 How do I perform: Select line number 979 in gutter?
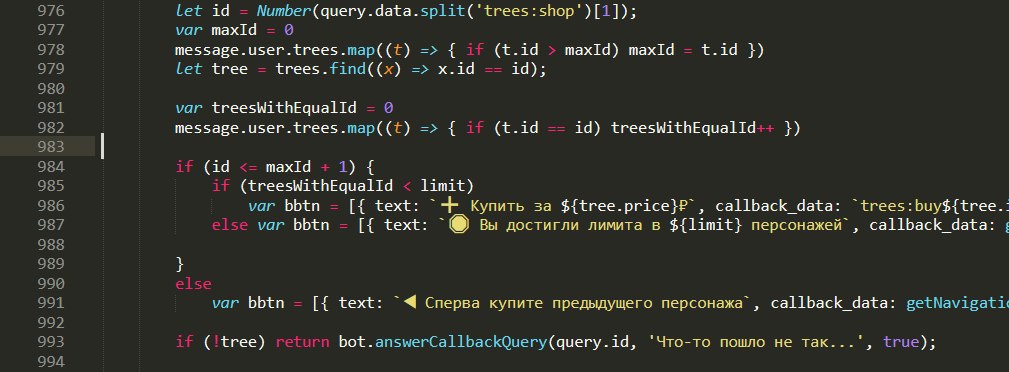[51, 69]
